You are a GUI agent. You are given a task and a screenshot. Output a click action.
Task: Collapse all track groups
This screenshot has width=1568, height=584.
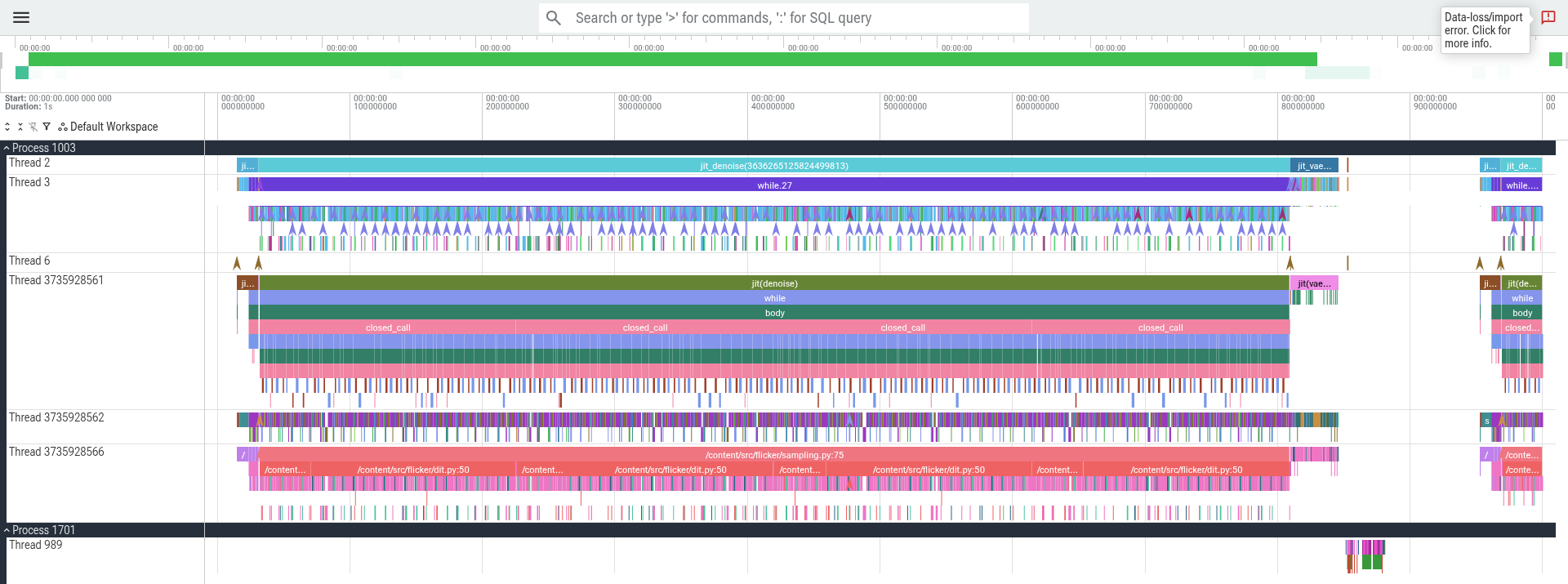20,127
